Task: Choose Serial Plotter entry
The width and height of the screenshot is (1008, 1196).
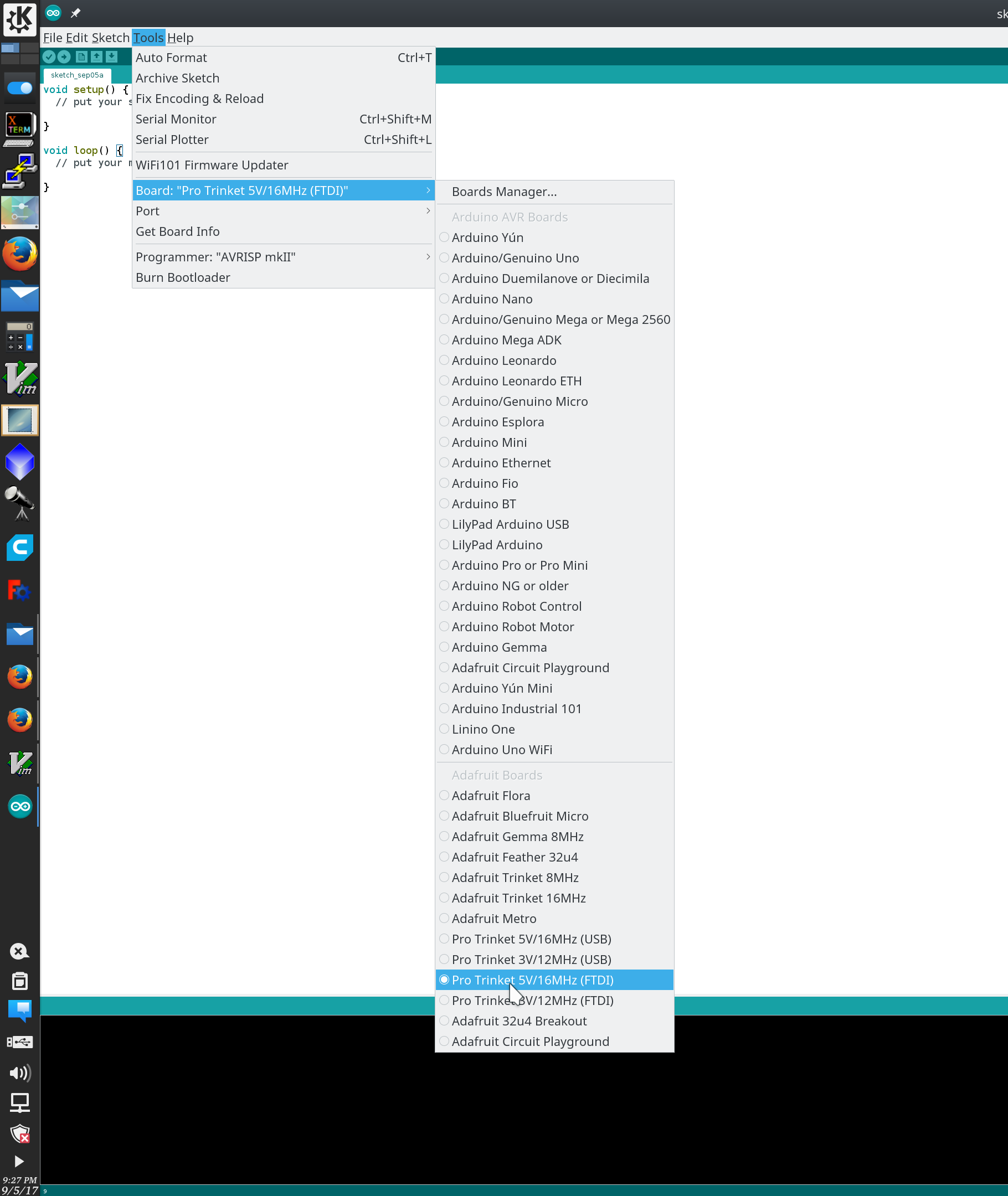Action: point(284,140)
